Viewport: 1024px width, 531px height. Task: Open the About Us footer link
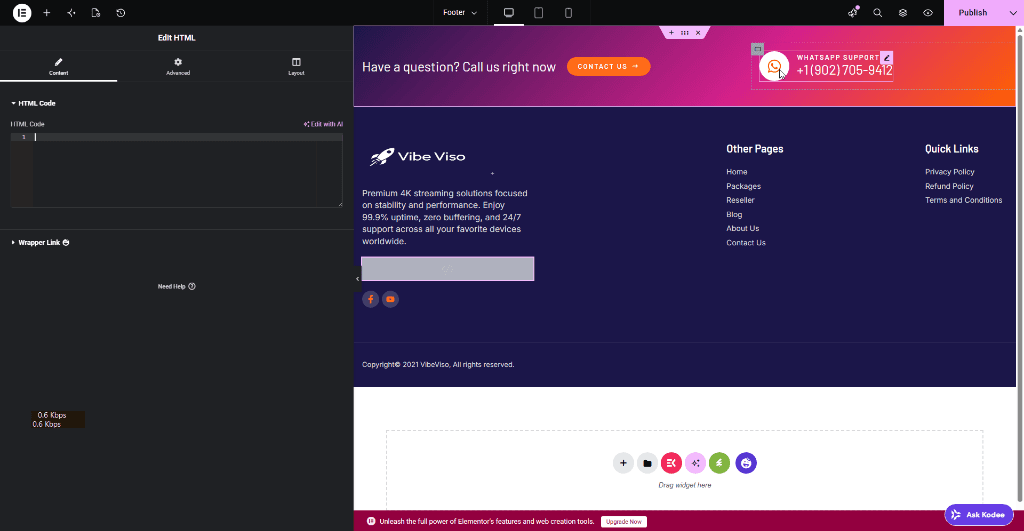click(743, 229)
